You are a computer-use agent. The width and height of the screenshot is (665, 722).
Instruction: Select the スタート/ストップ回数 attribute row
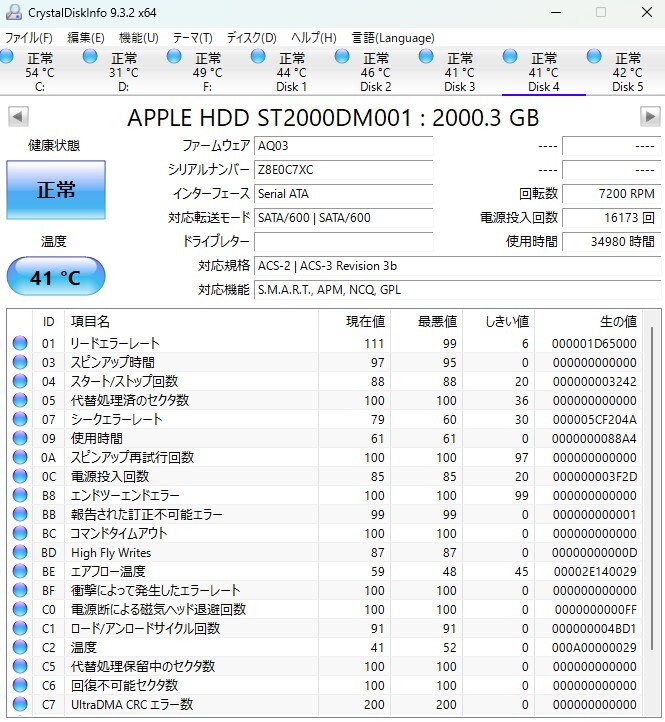[x=324, y=381]
